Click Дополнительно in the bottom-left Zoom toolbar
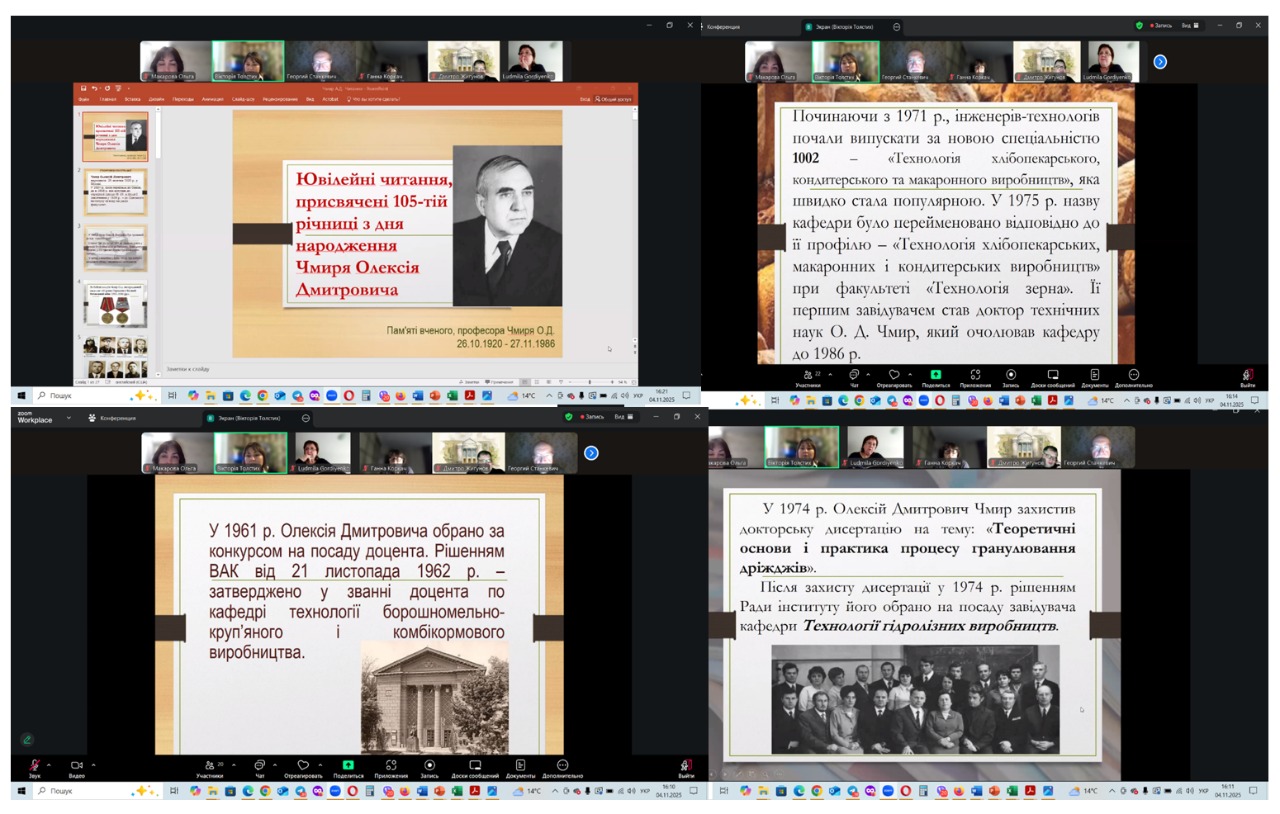This screenshot has width=1280, height=814. point(562,766)
